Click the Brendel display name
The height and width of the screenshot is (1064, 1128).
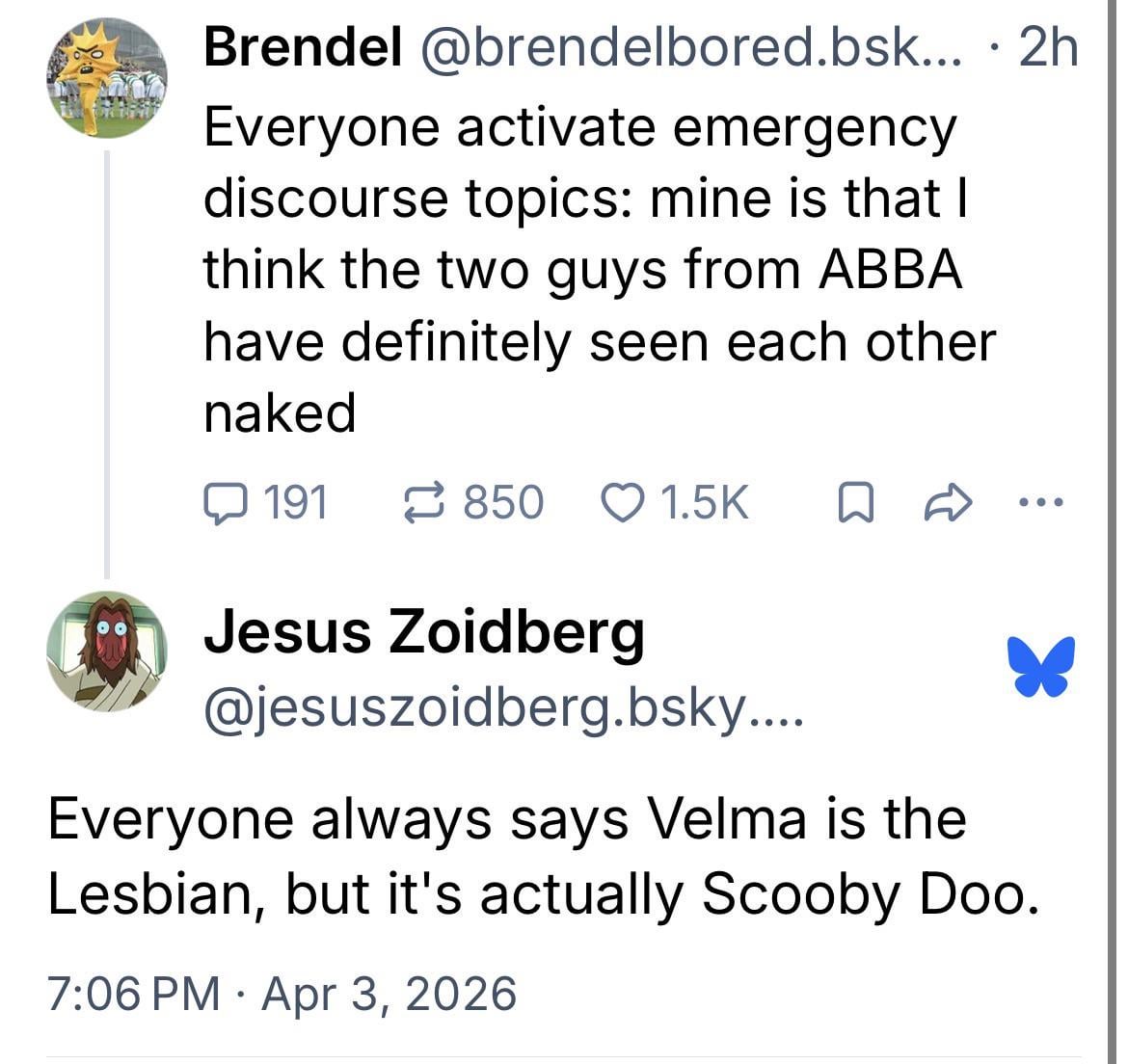tap(303, 47)
